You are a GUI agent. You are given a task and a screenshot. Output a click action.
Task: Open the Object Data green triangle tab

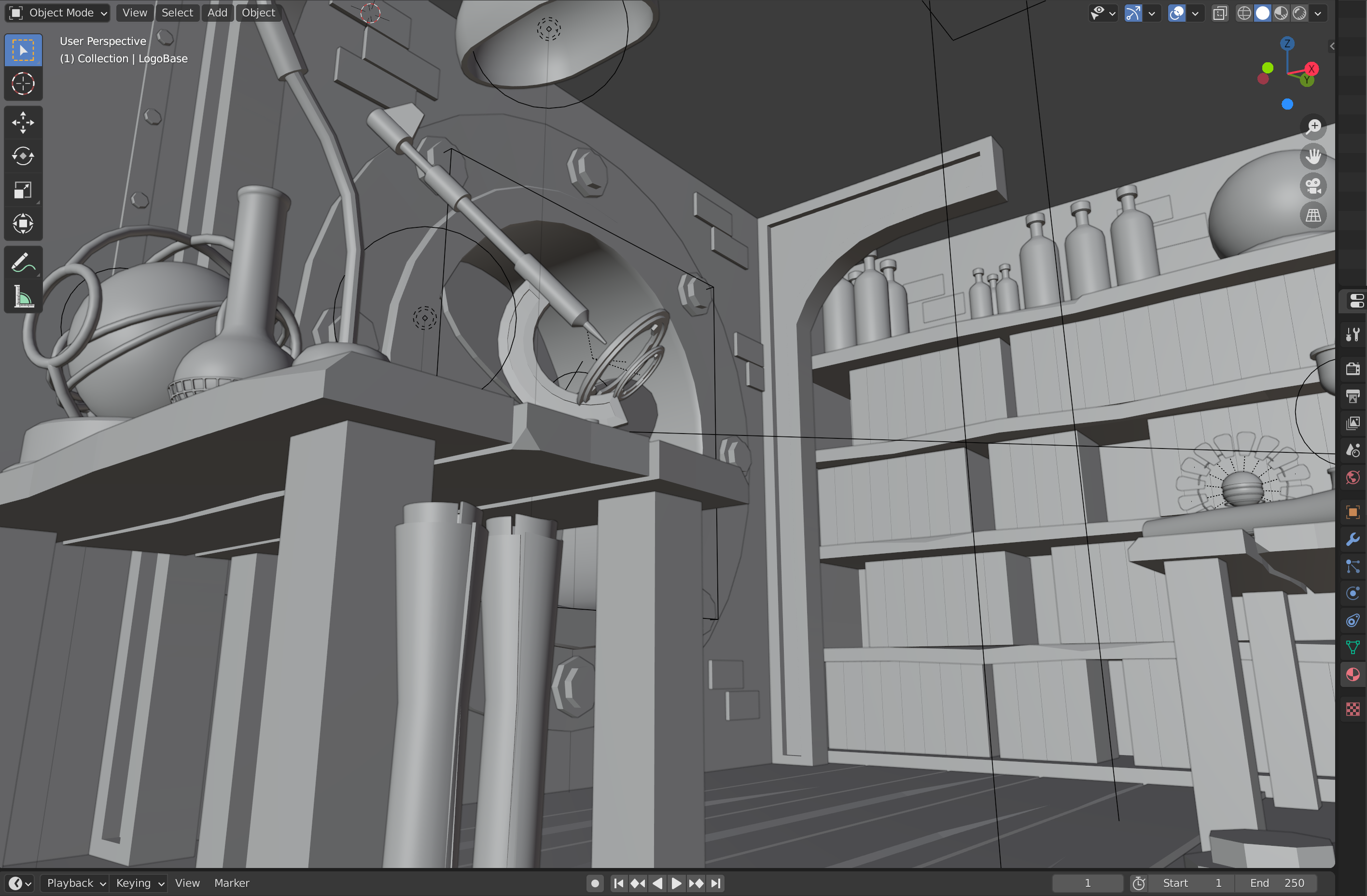(x=1353, y=648)
